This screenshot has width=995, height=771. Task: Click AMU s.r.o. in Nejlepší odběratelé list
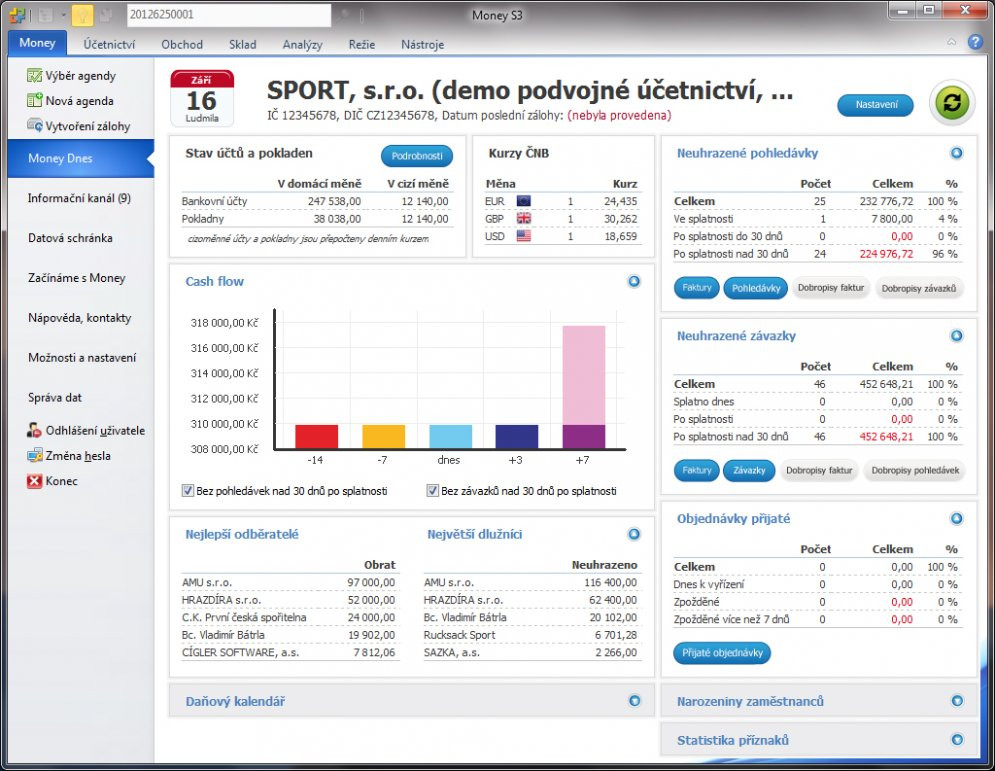(x=207, y=583)
